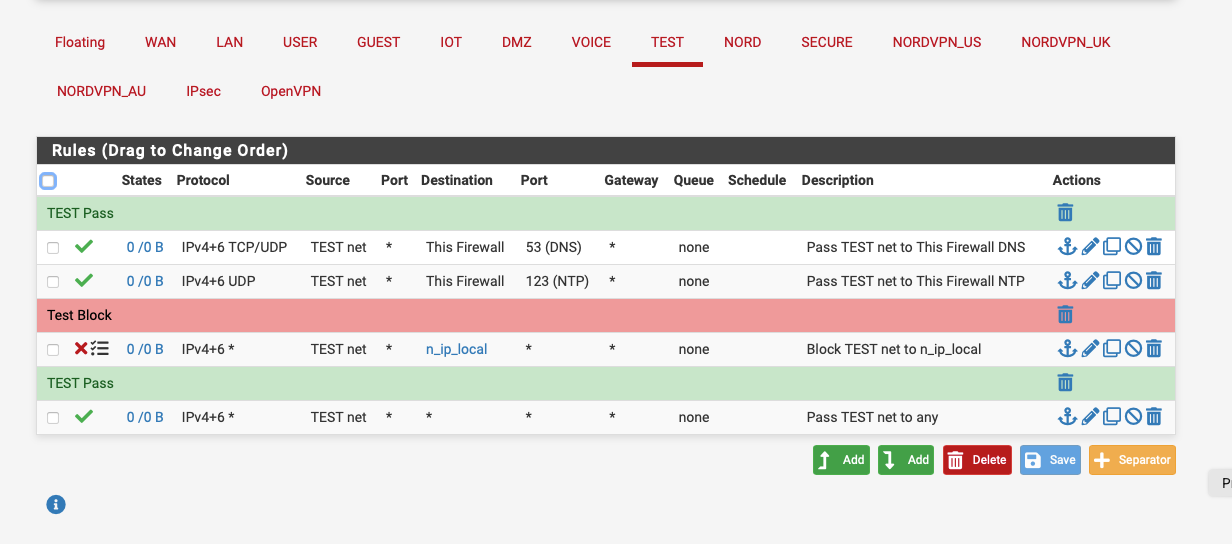This screenshot has width=1232, height=544.
Task: Select the '123 (NTP)' port cell
Action: coord(559,281)
